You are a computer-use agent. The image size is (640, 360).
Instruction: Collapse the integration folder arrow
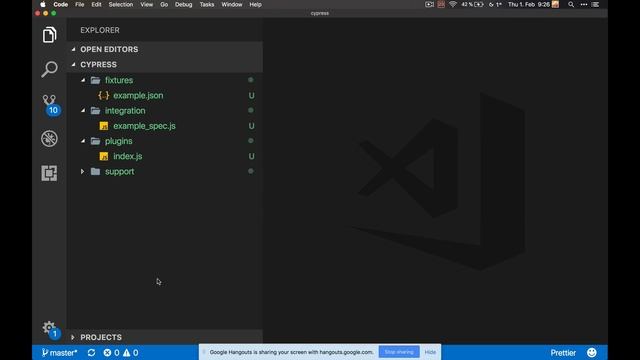click(x=83, y=111)
